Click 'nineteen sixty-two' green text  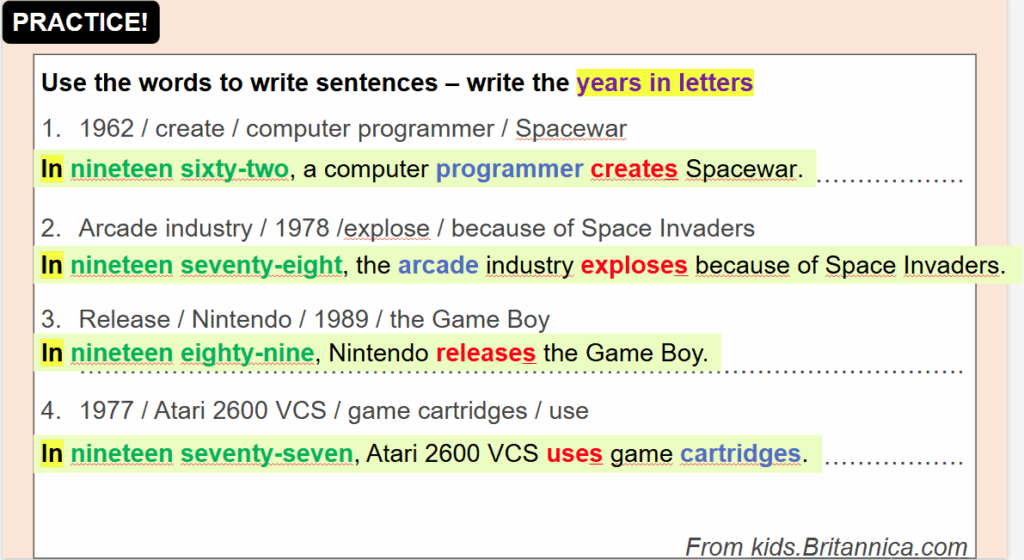click(180, 169)
